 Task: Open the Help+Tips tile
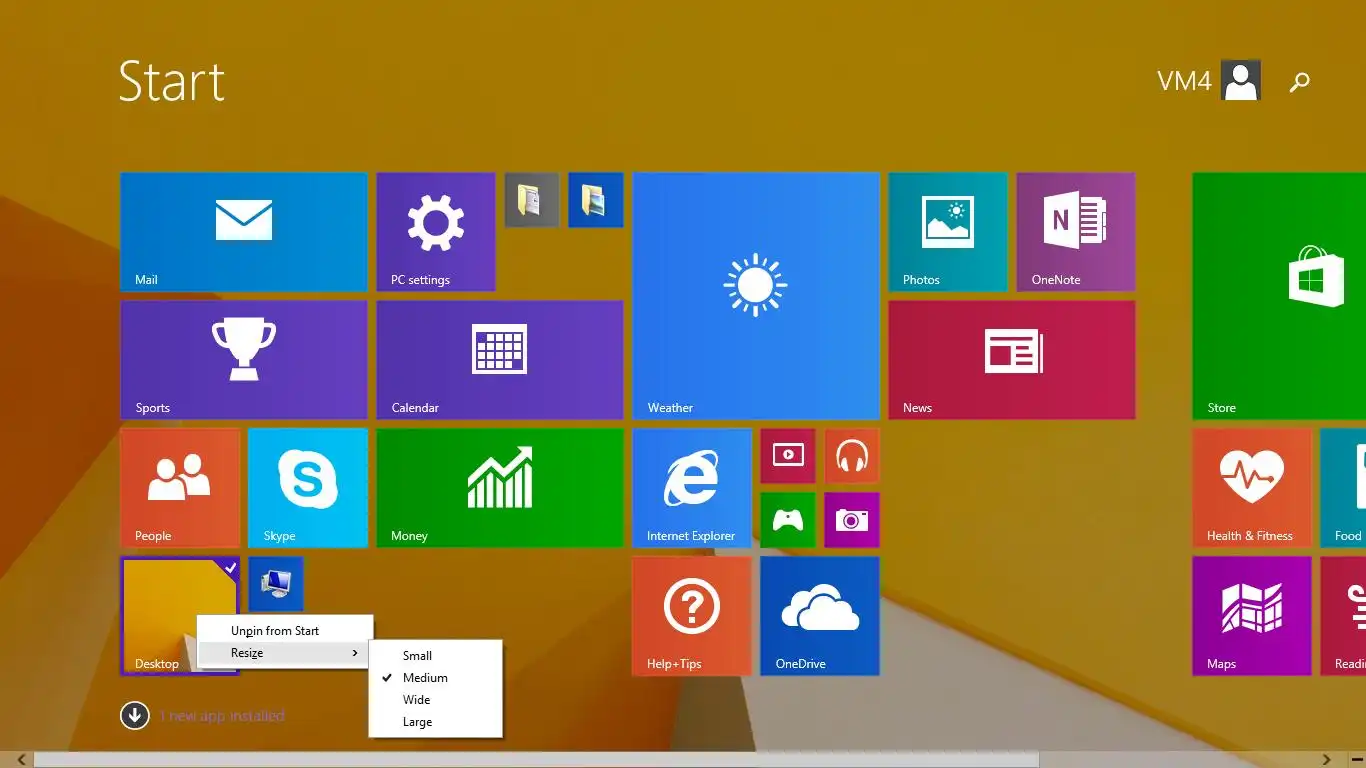point(692,616)
